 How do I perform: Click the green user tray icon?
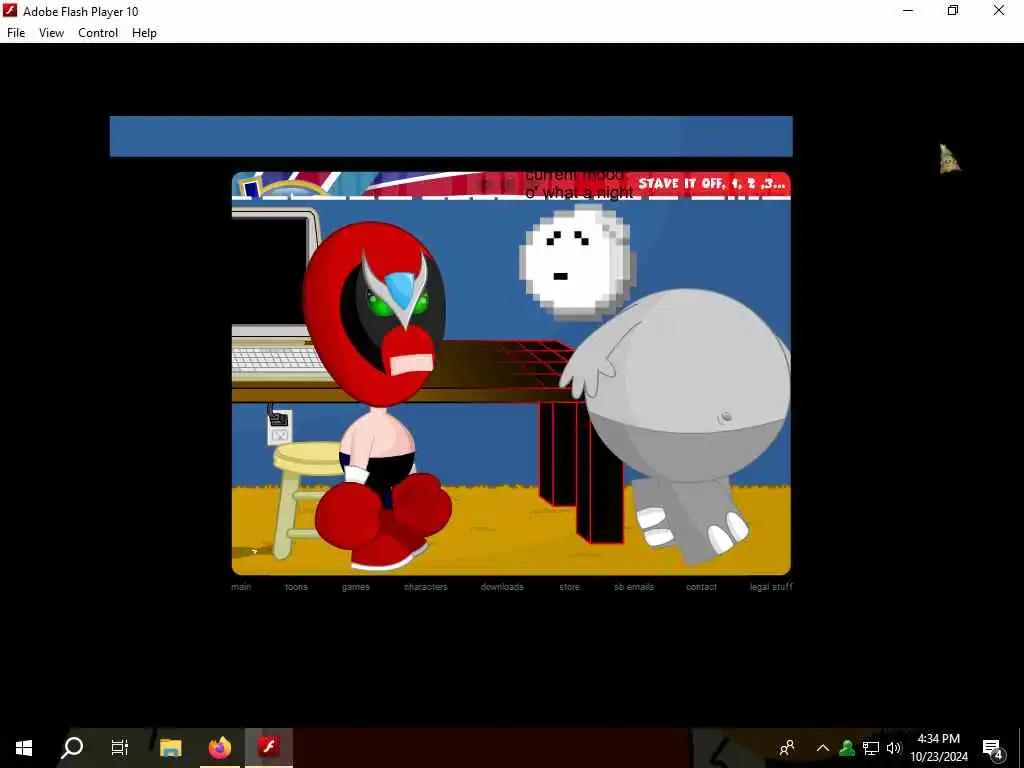(847, 748)
